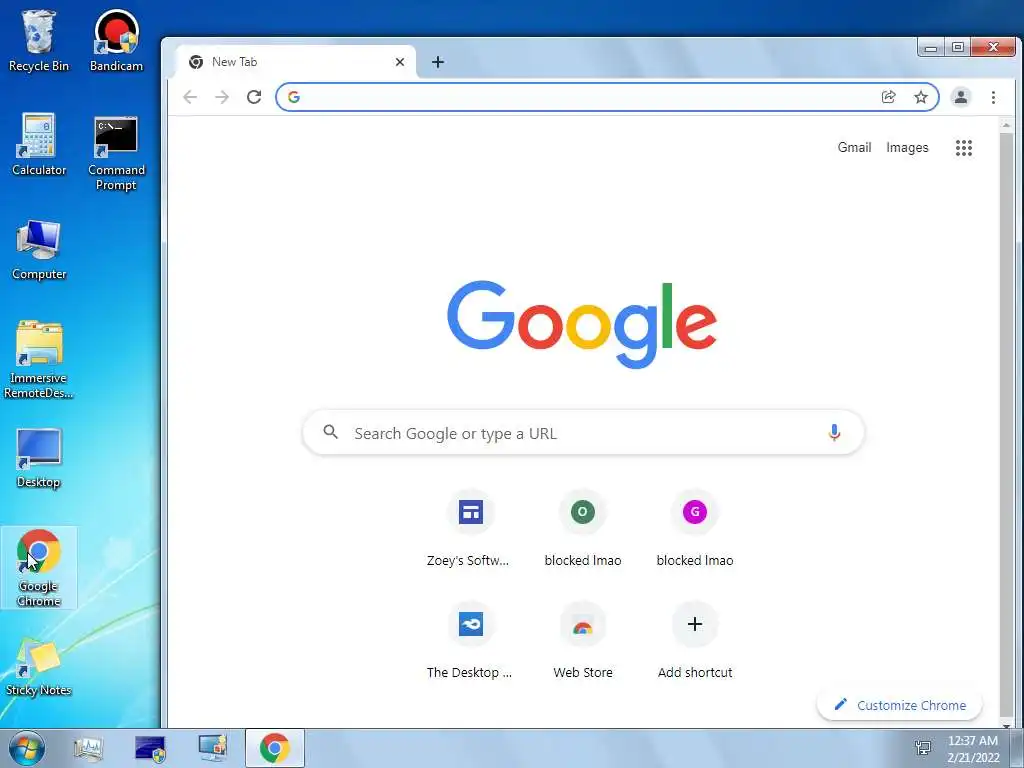Click the taskbar window icon with shield

coord(150,748)
